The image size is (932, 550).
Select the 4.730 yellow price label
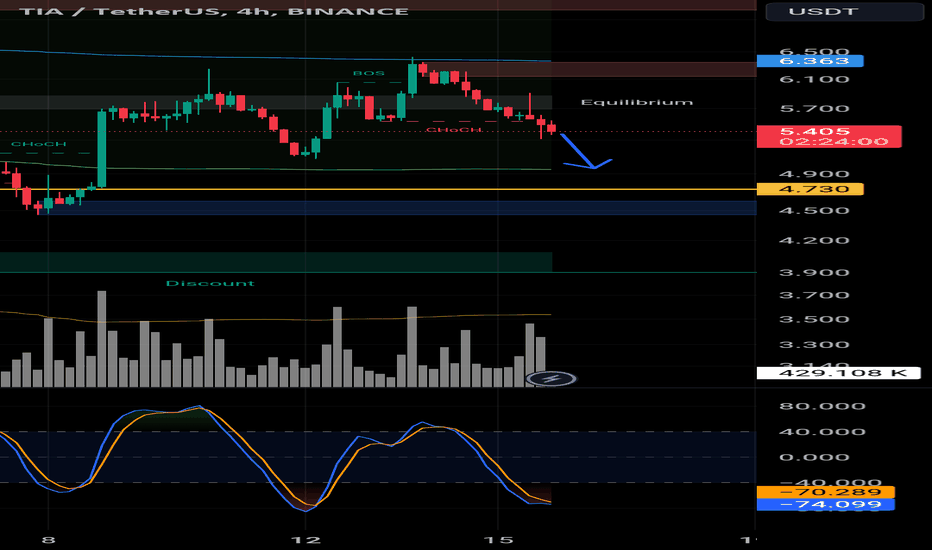(x=810, y=189)
